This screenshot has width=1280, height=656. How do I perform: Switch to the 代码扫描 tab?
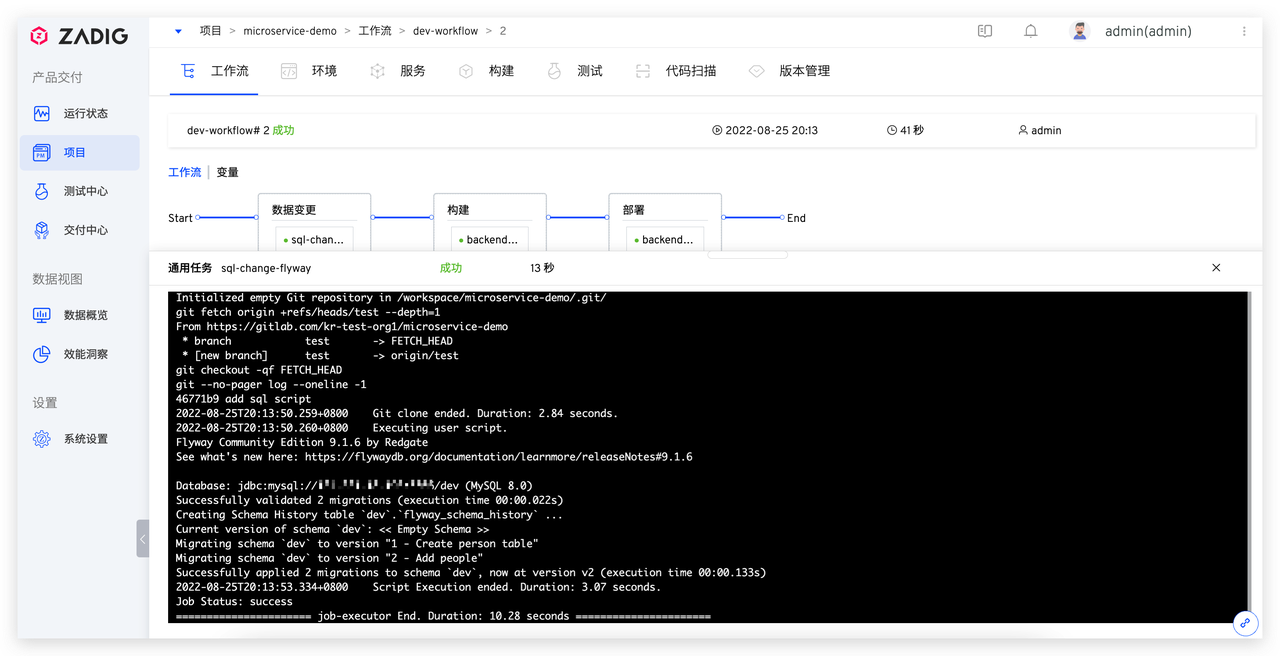click(x=676, y=71)
